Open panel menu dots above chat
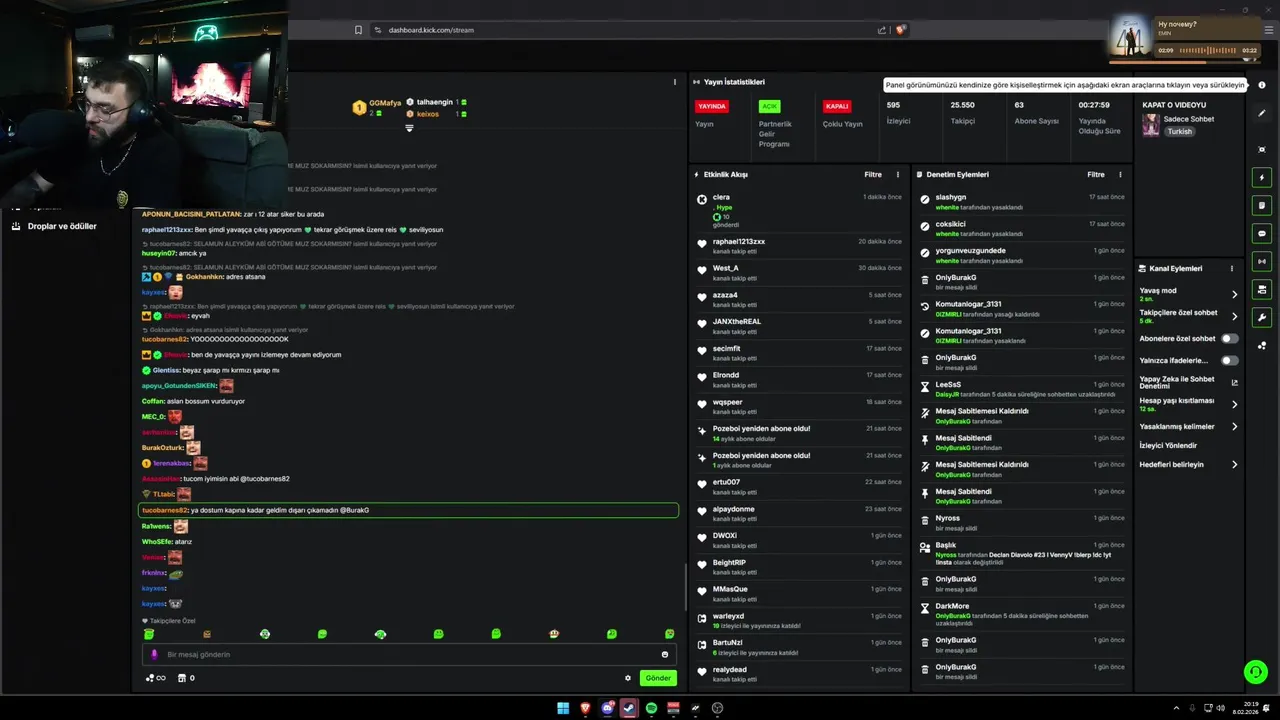Viewport: 1280px width, 720px height. 676,82
